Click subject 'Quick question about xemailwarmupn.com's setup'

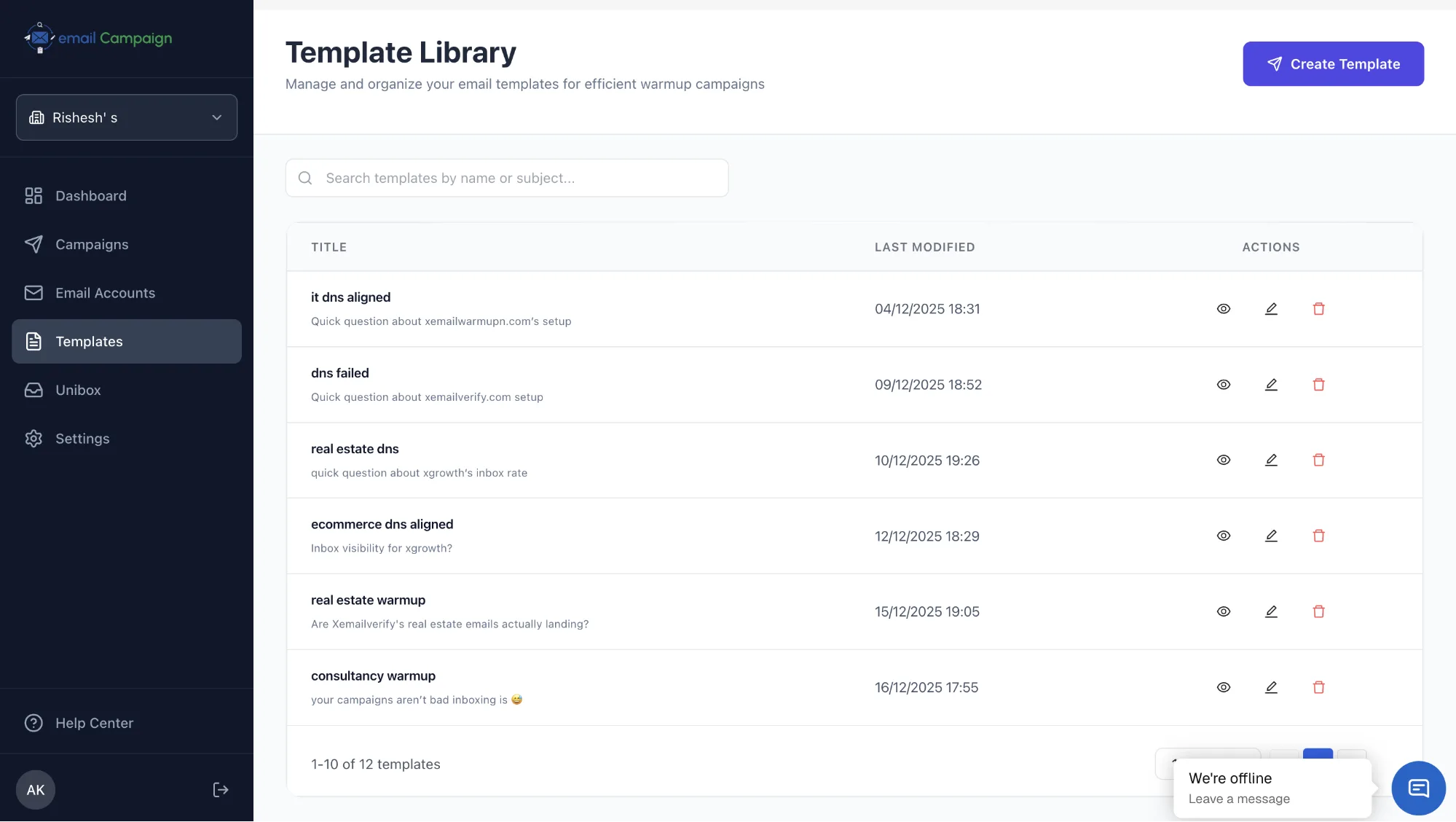click(441, 321)
